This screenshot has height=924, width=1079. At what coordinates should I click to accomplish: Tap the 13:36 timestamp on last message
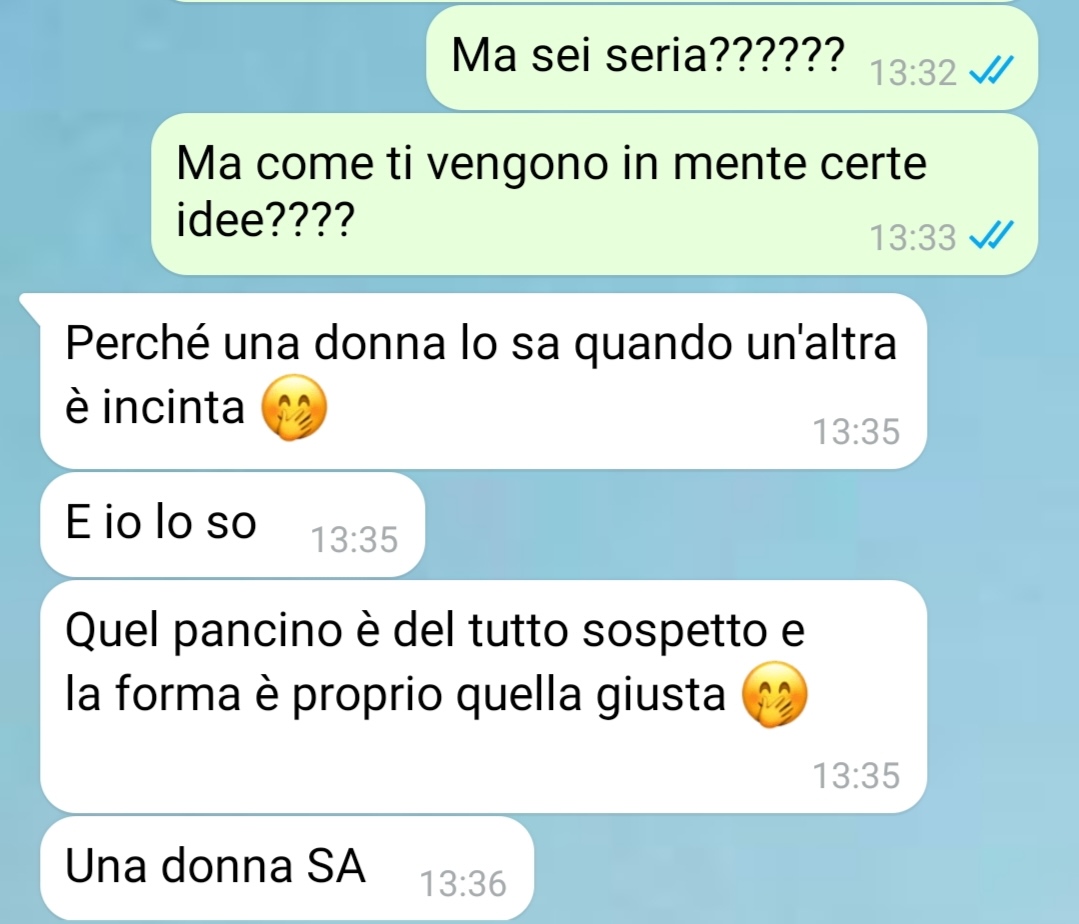click(x=463, y=884)
